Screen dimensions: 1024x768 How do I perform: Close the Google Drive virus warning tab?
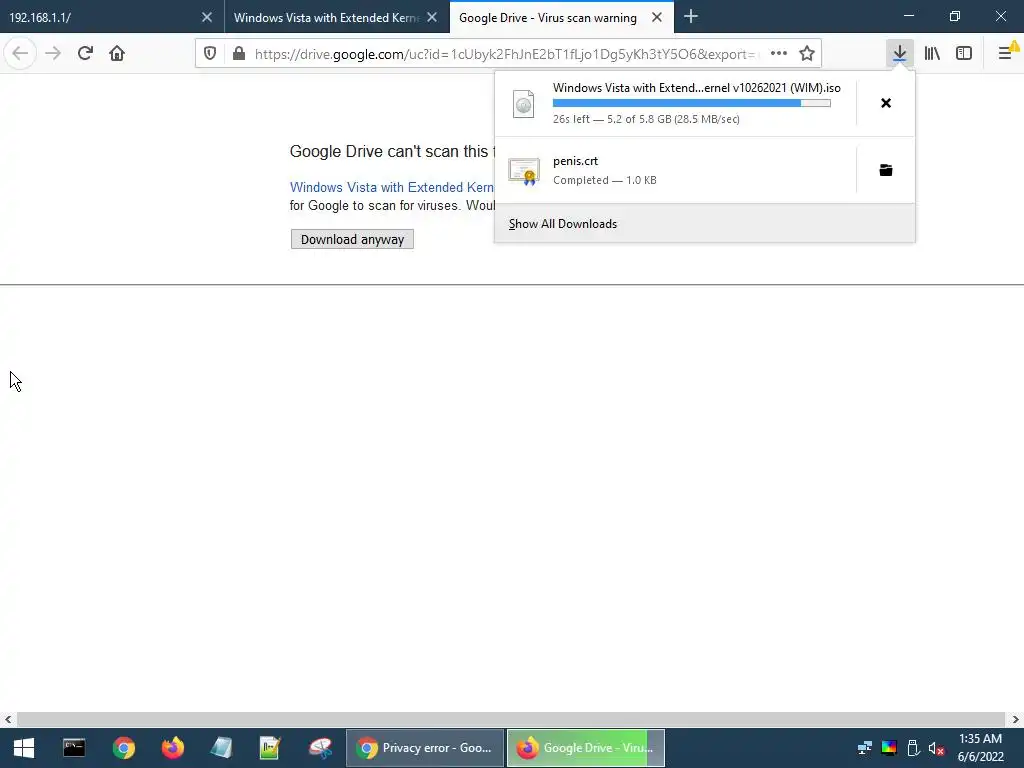657,18
